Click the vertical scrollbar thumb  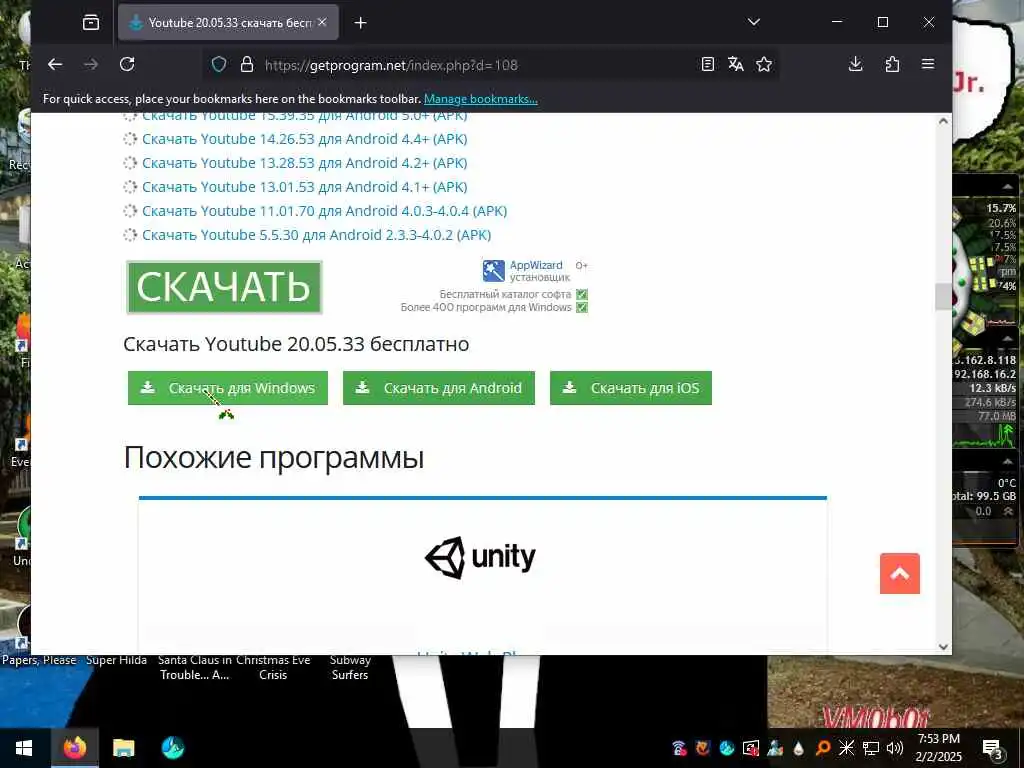(943, 296)
